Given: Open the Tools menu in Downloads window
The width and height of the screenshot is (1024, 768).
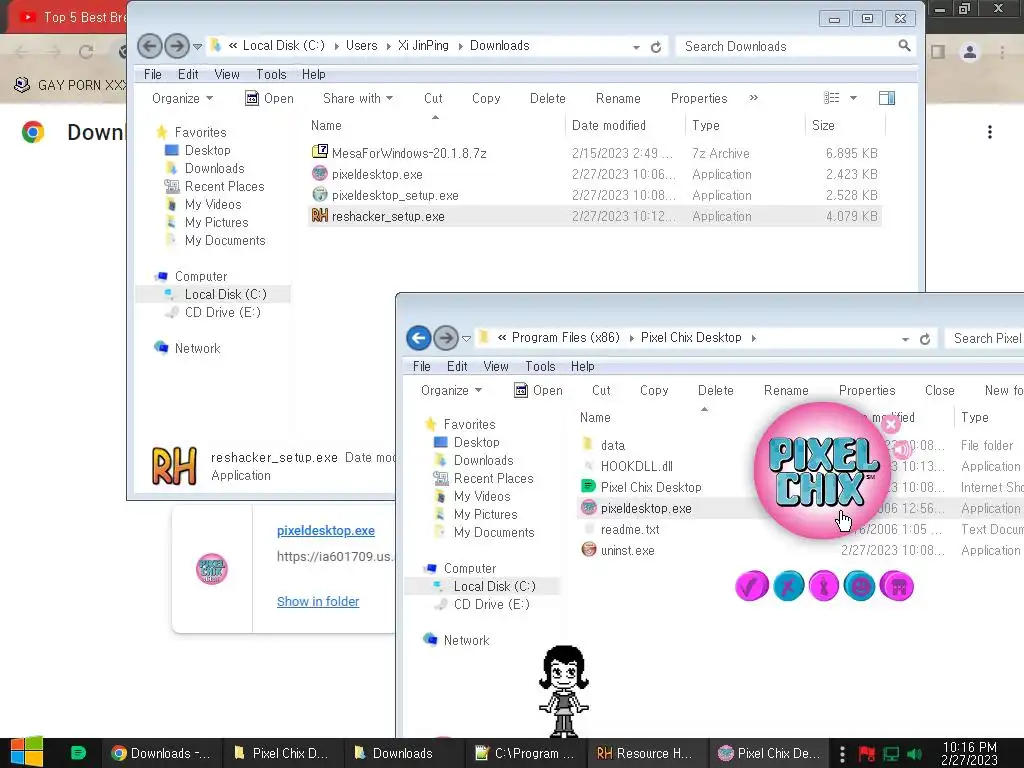Looking at the screenshot, I should coord(271,74).
